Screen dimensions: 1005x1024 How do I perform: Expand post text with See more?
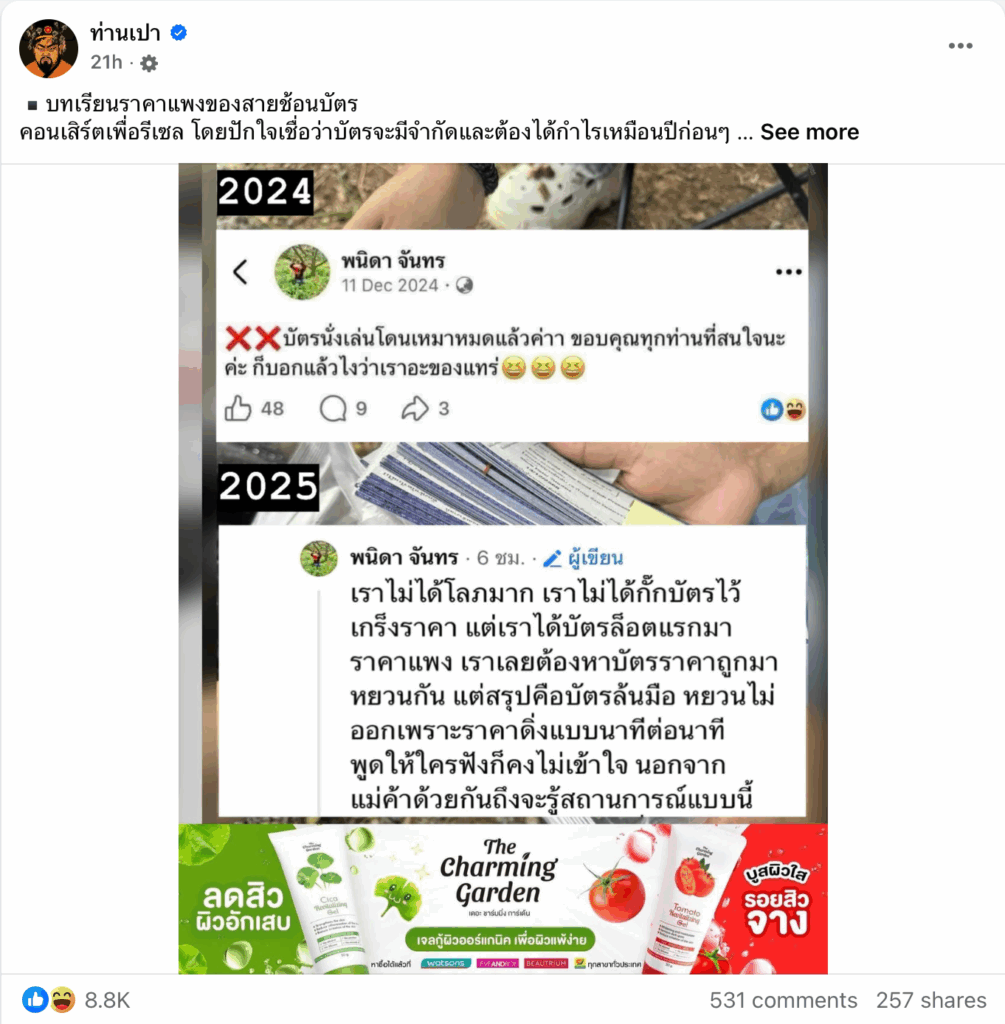[810, 132]
